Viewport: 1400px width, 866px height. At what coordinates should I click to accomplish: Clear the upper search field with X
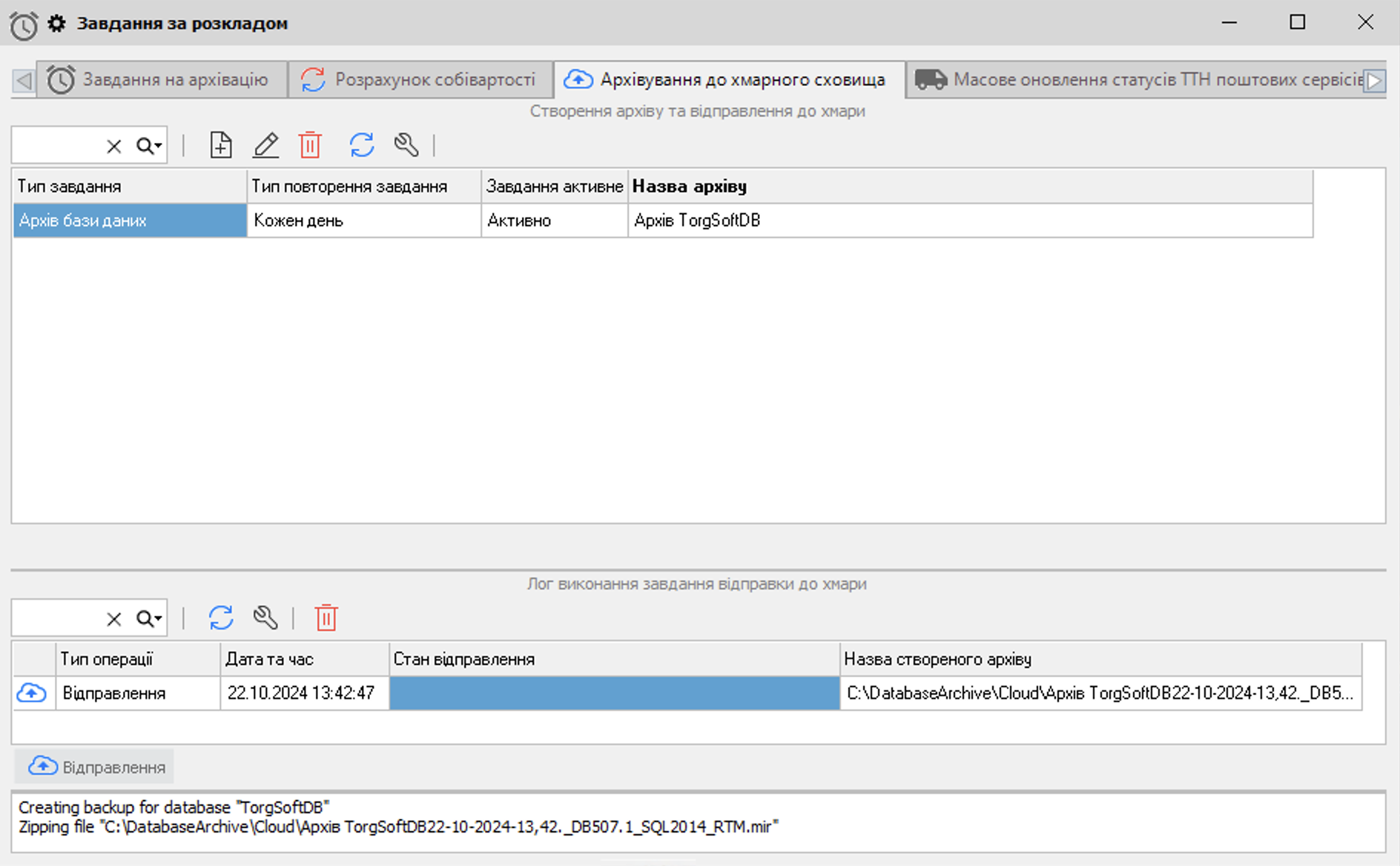(x=113, y=146)
